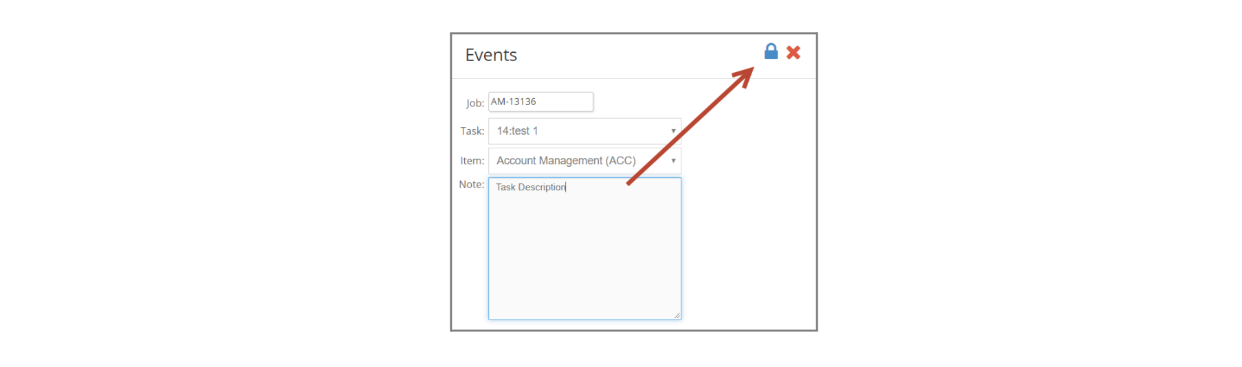Click the Account Management (ACC) text
Image resolution: width=1242 pixels, height=367 pixels.
point(566,160)
